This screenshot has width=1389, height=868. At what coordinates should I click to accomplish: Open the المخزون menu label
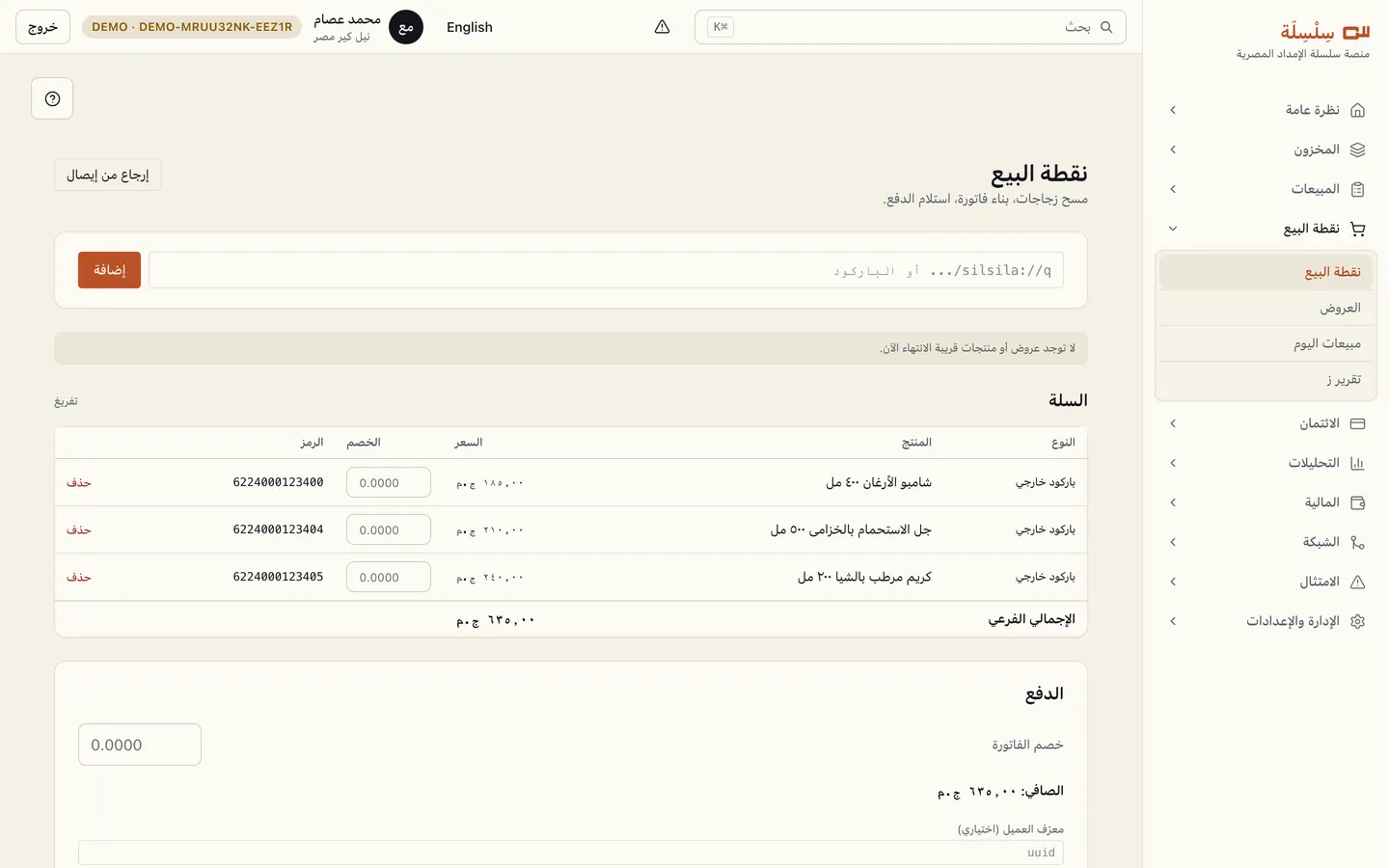[x=1317, y=149]
